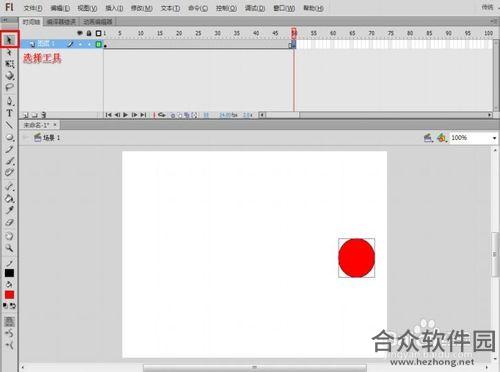Click the New Layer button
Viewport: 500px width, 372px height.
[x=26, y=115]
